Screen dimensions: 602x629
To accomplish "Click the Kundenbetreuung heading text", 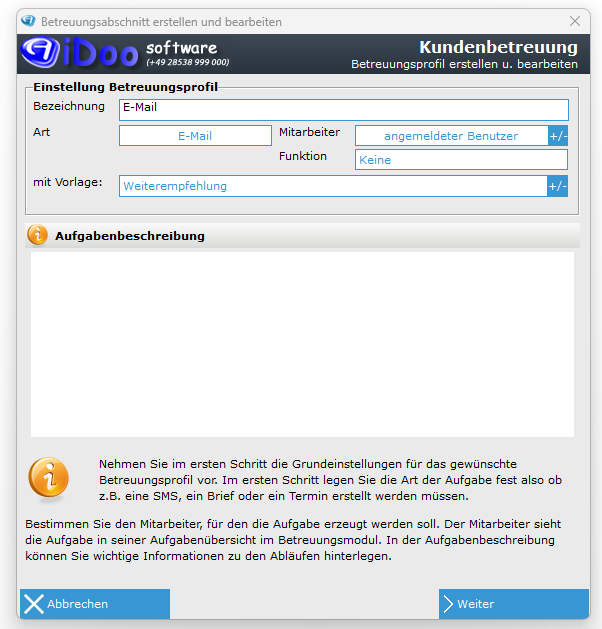I will (499, 47).
